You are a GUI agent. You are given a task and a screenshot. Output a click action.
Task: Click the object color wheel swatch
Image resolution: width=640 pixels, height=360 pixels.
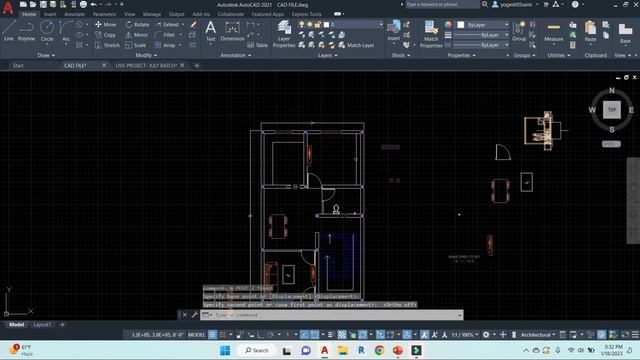coord(448,24)
